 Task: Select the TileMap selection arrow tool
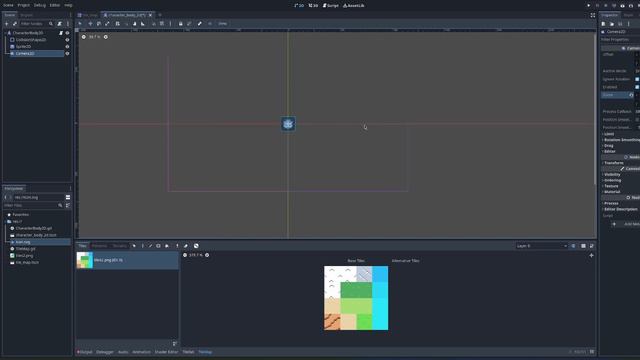tap(134, 246)
